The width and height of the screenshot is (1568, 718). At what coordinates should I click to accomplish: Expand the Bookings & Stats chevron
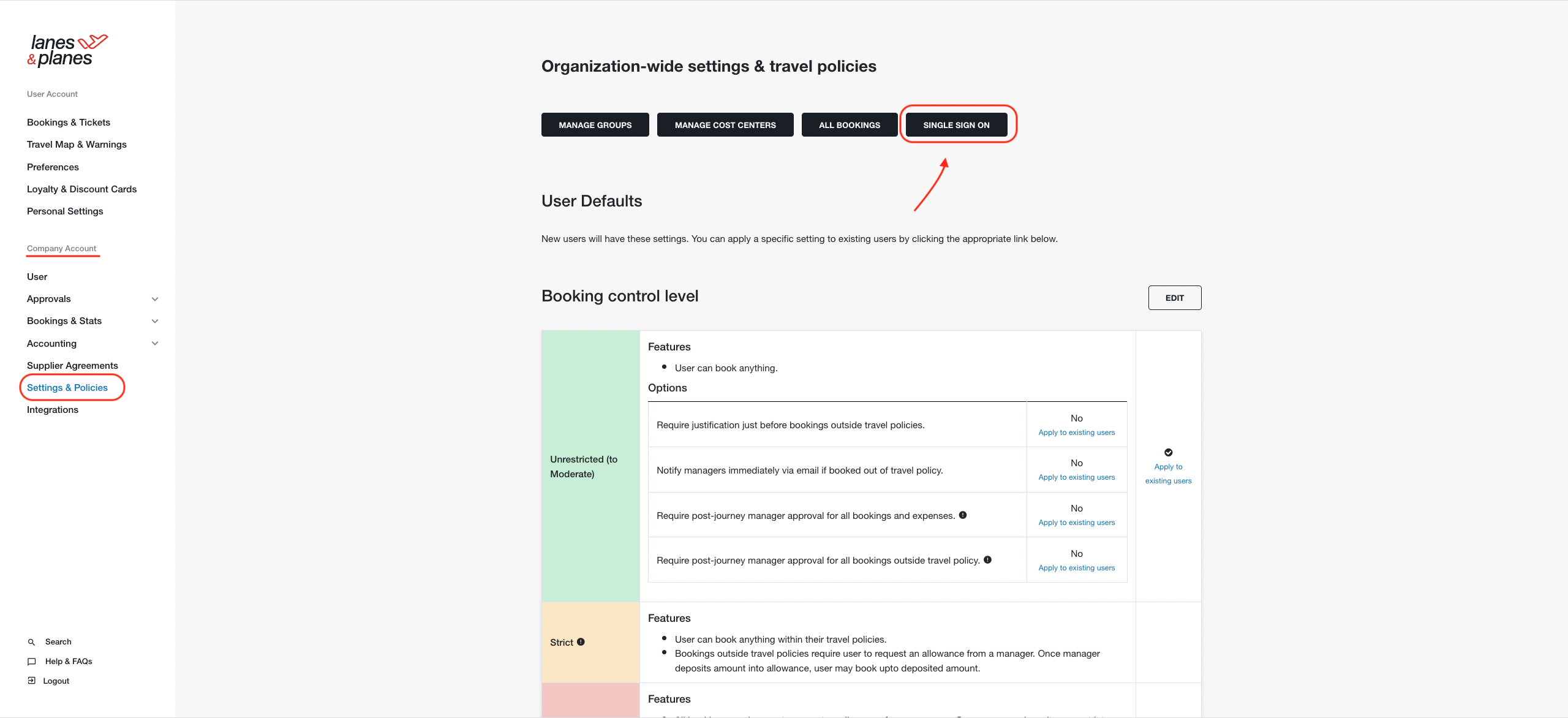point(155,321)
